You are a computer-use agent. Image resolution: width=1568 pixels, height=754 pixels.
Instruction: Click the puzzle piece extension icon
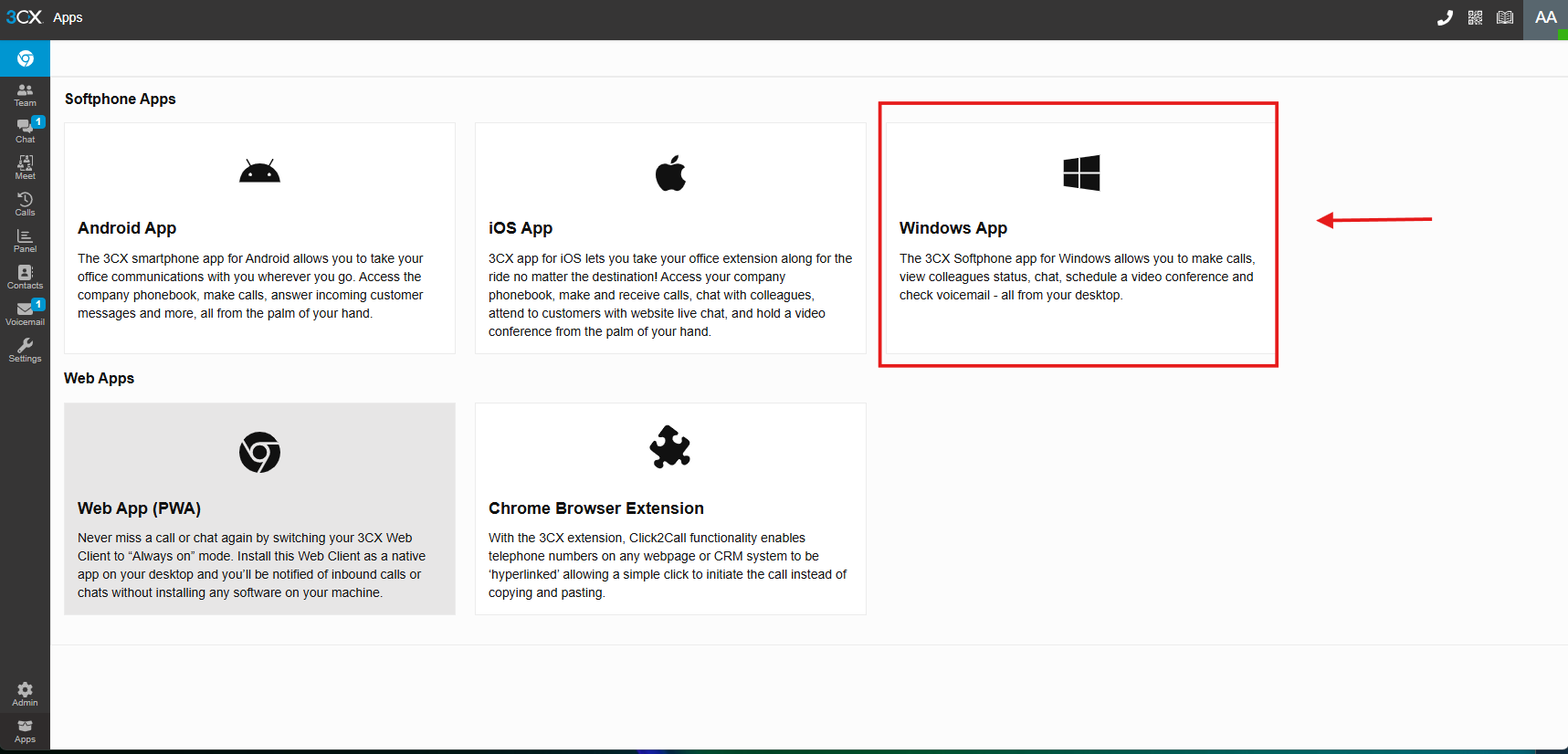point(670,446)
